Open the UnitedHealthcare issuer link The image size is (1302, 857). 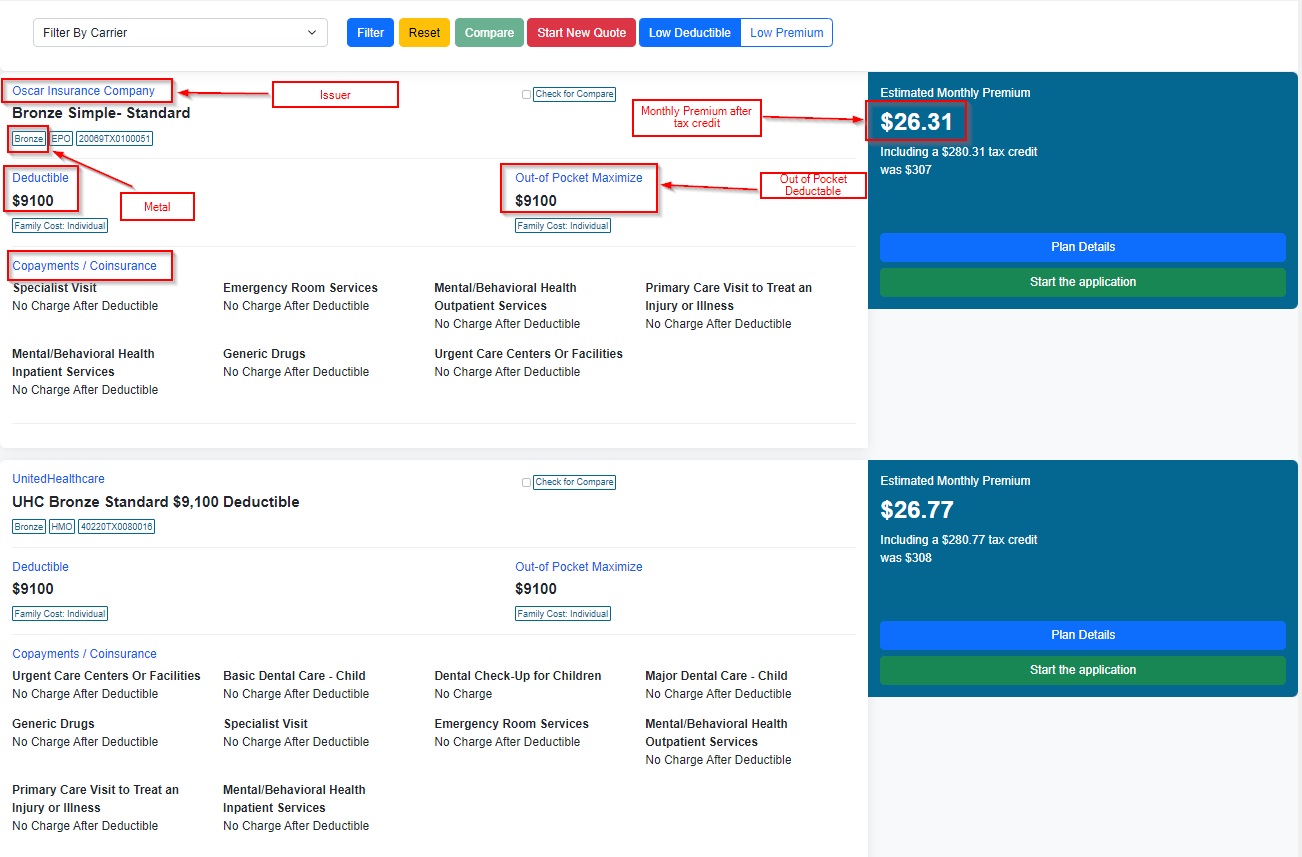[58, 479]
